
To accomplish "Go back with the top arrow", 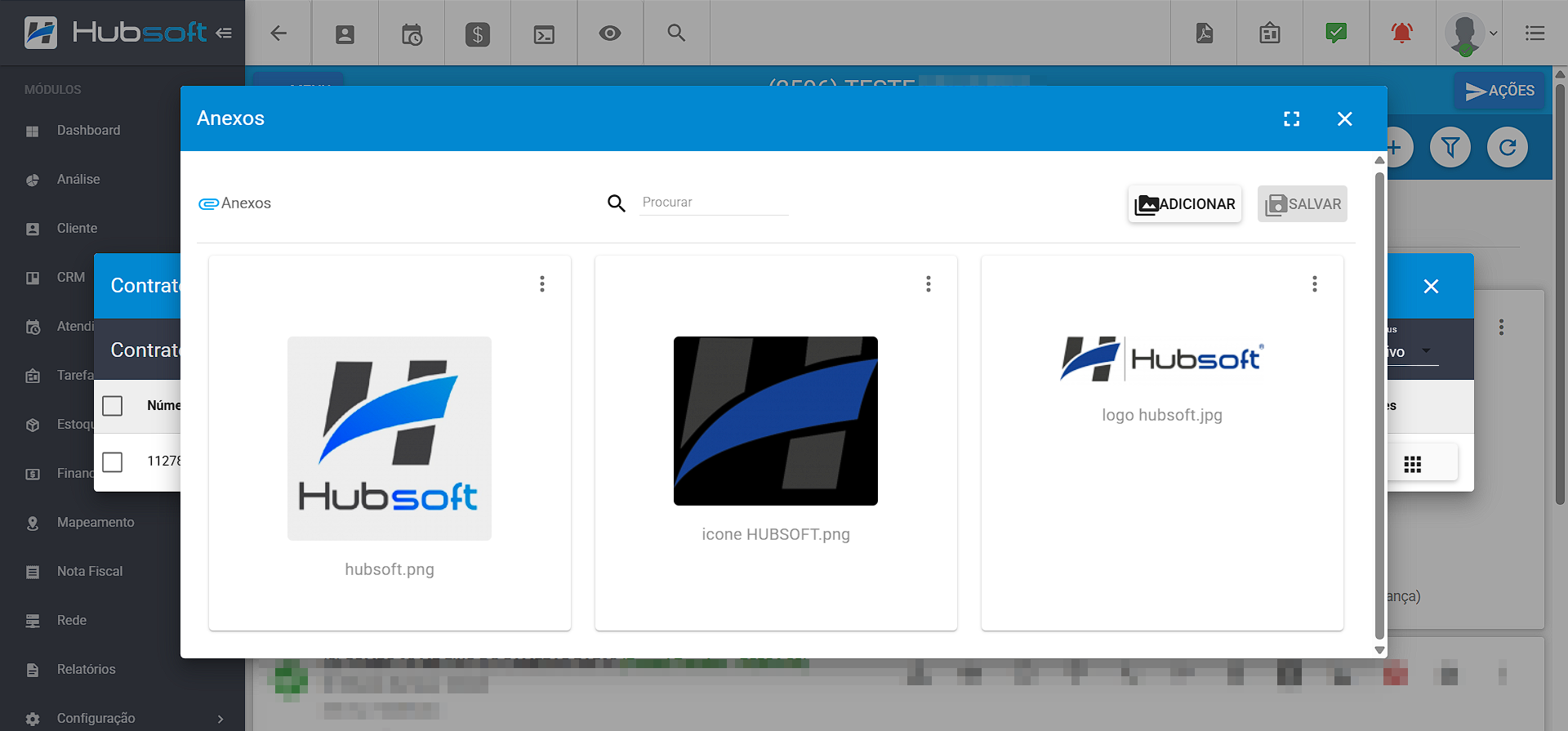I will (x=278, y=33).
